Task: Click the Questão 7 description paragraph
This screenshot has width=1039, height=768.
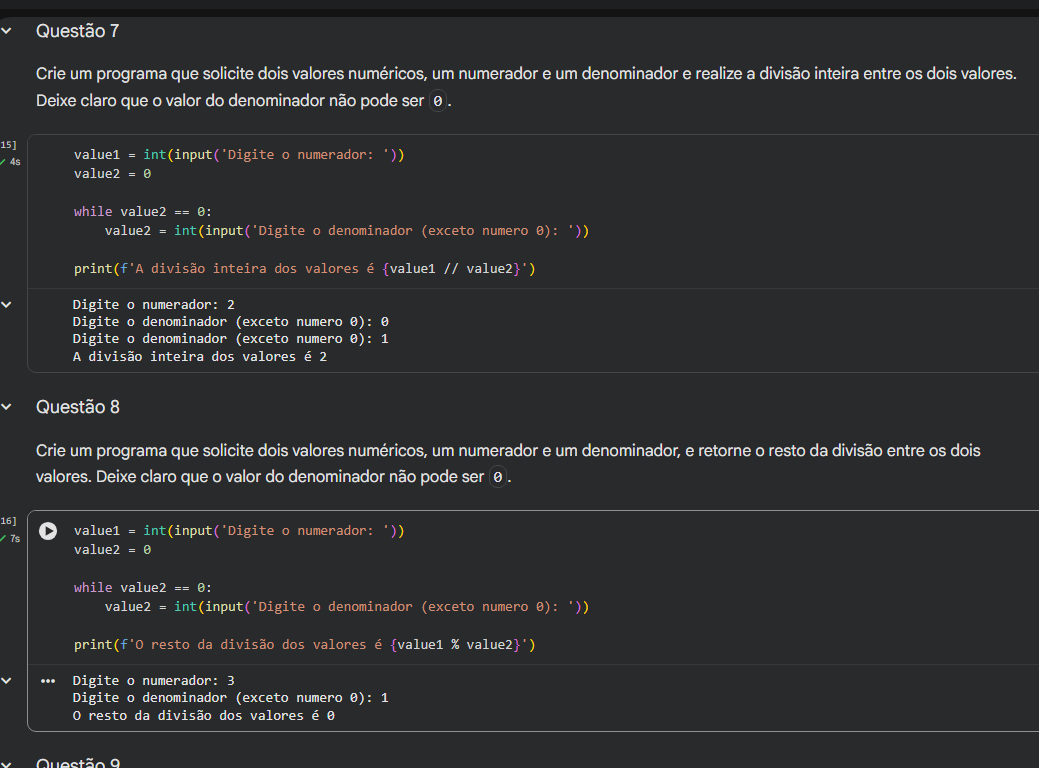Action: coord(525,87)
